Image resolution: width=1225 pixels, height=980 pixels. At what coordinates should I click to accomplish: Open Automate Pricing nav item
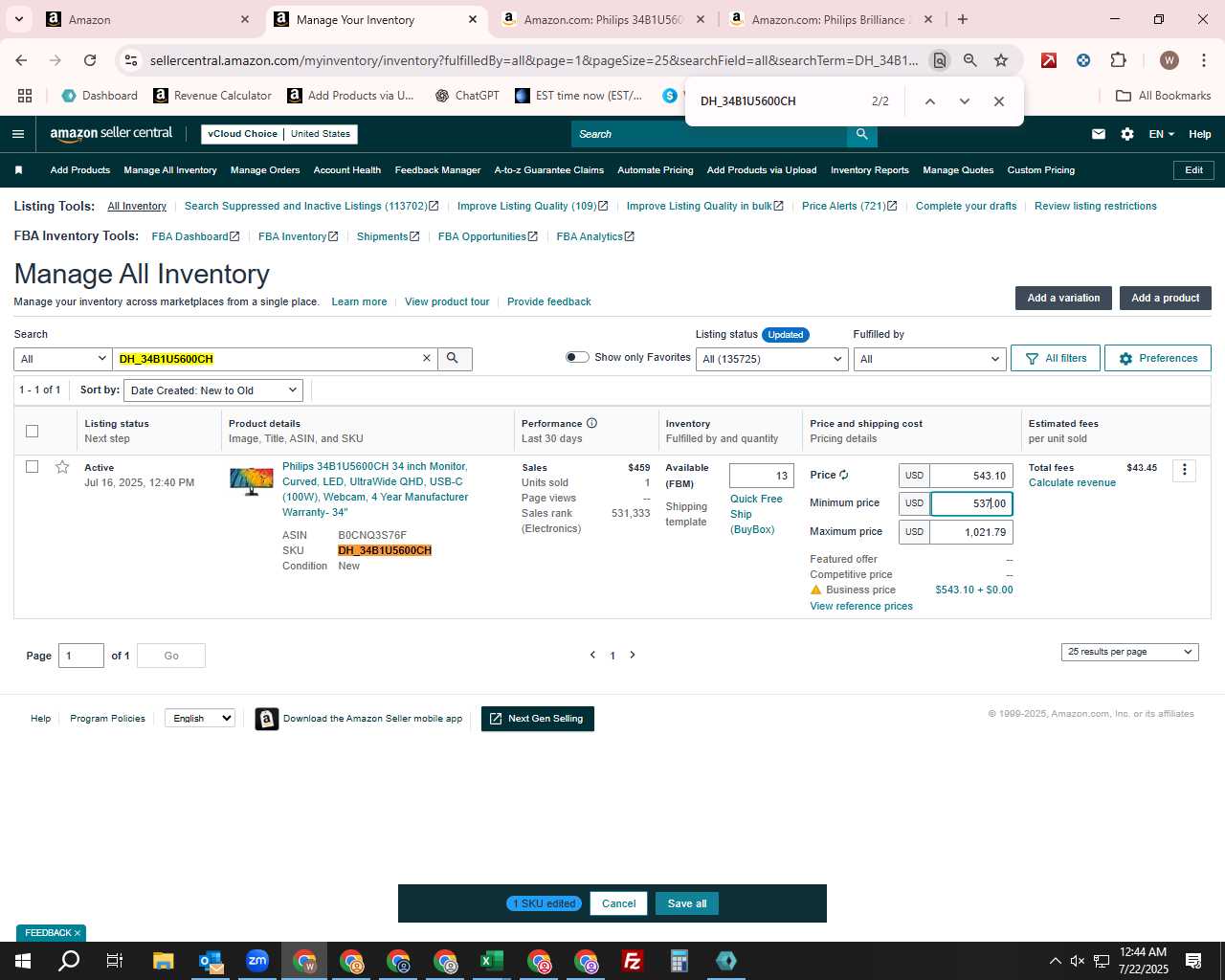656,170
